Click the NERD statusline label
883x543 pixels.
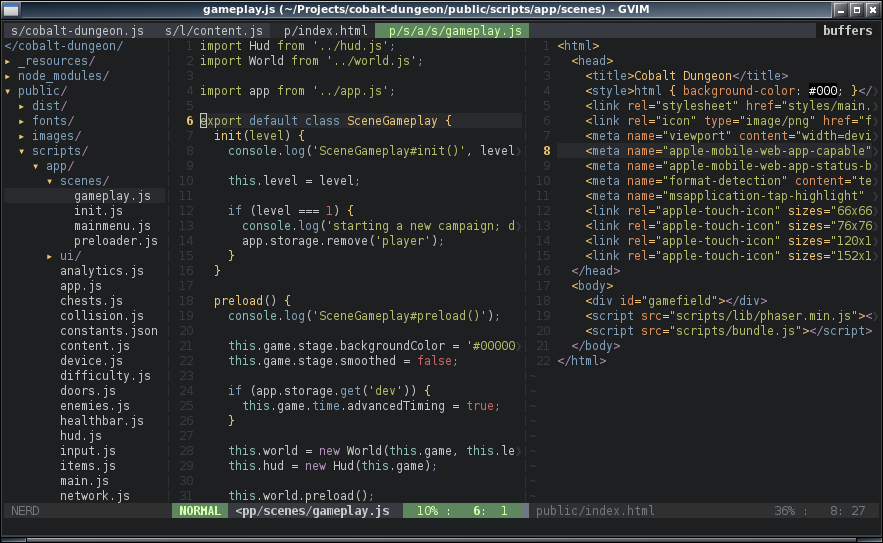[x=25, y=511]
